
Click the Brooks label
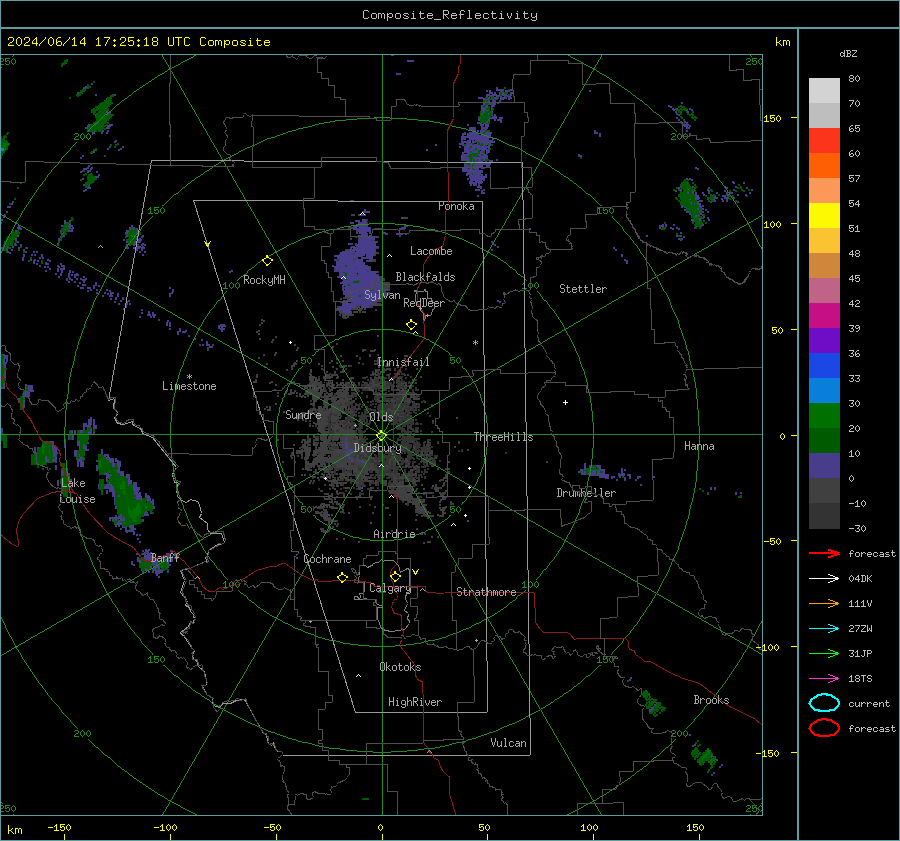pos(711,700)
